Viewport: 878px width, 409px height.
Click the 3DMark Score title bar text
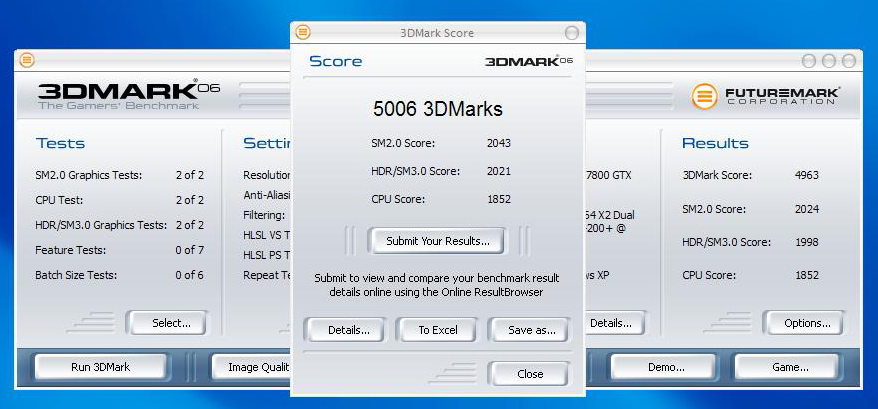437,33
